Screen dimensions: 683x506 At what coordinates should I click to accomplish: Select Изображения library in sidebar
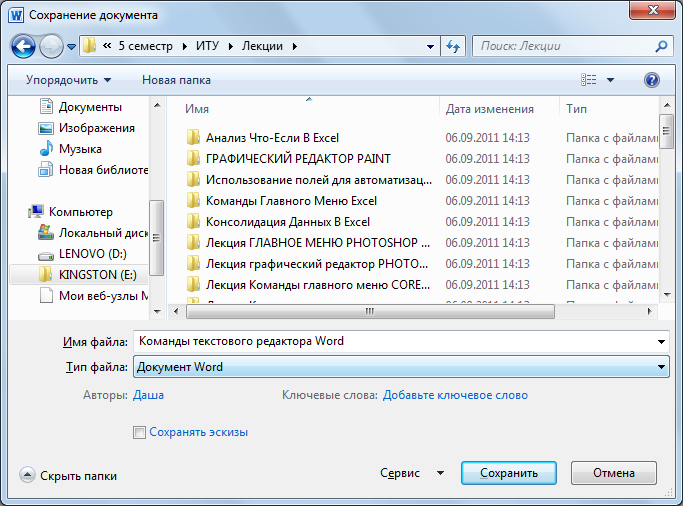86,128
